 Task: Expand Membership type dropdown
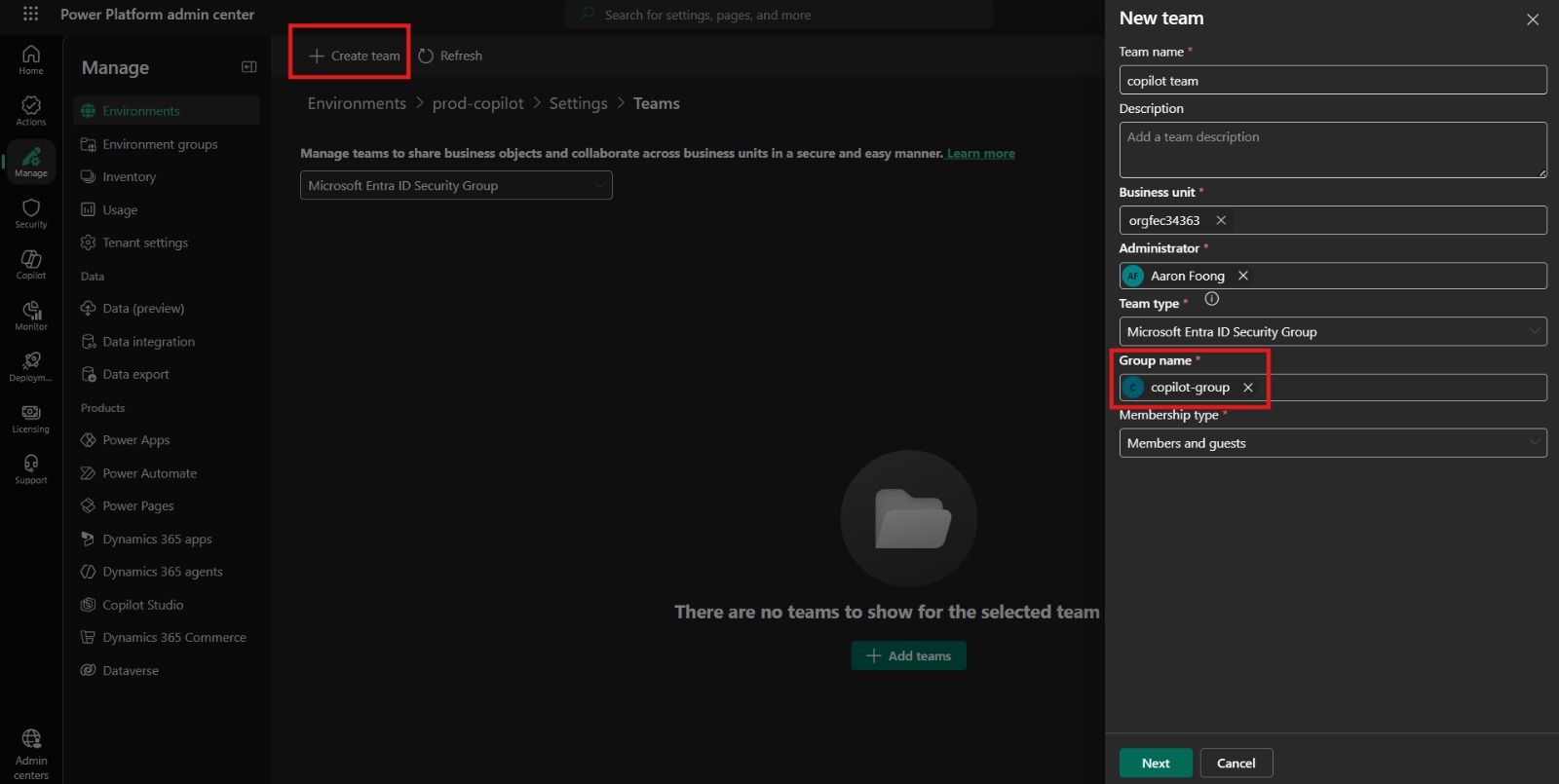[x=1333, y=443]
